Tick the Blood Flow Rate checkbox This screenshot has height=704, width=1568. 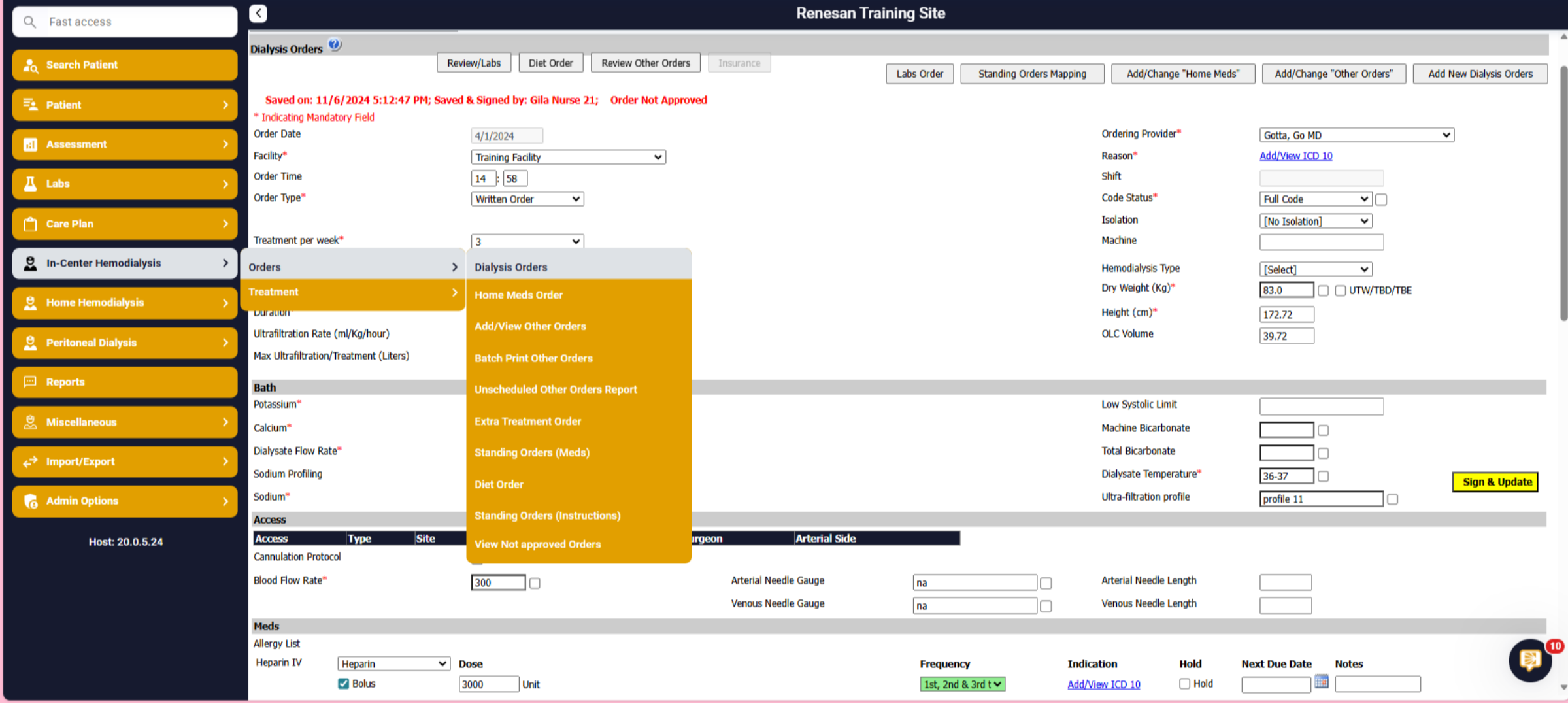click(535, 583)
